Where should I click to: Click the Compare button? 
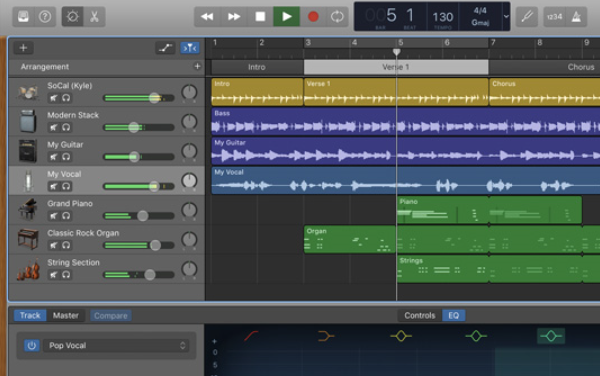click(111, 316)
